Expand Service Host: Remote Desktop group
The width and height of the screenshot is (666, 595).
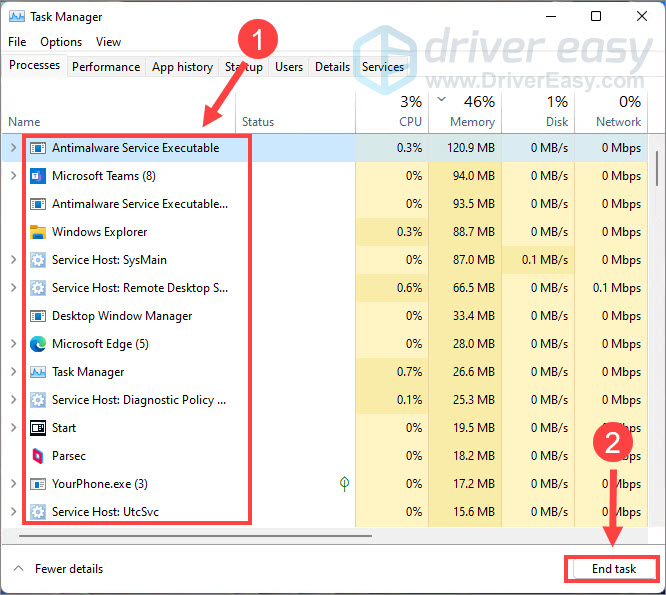[14, 288]
